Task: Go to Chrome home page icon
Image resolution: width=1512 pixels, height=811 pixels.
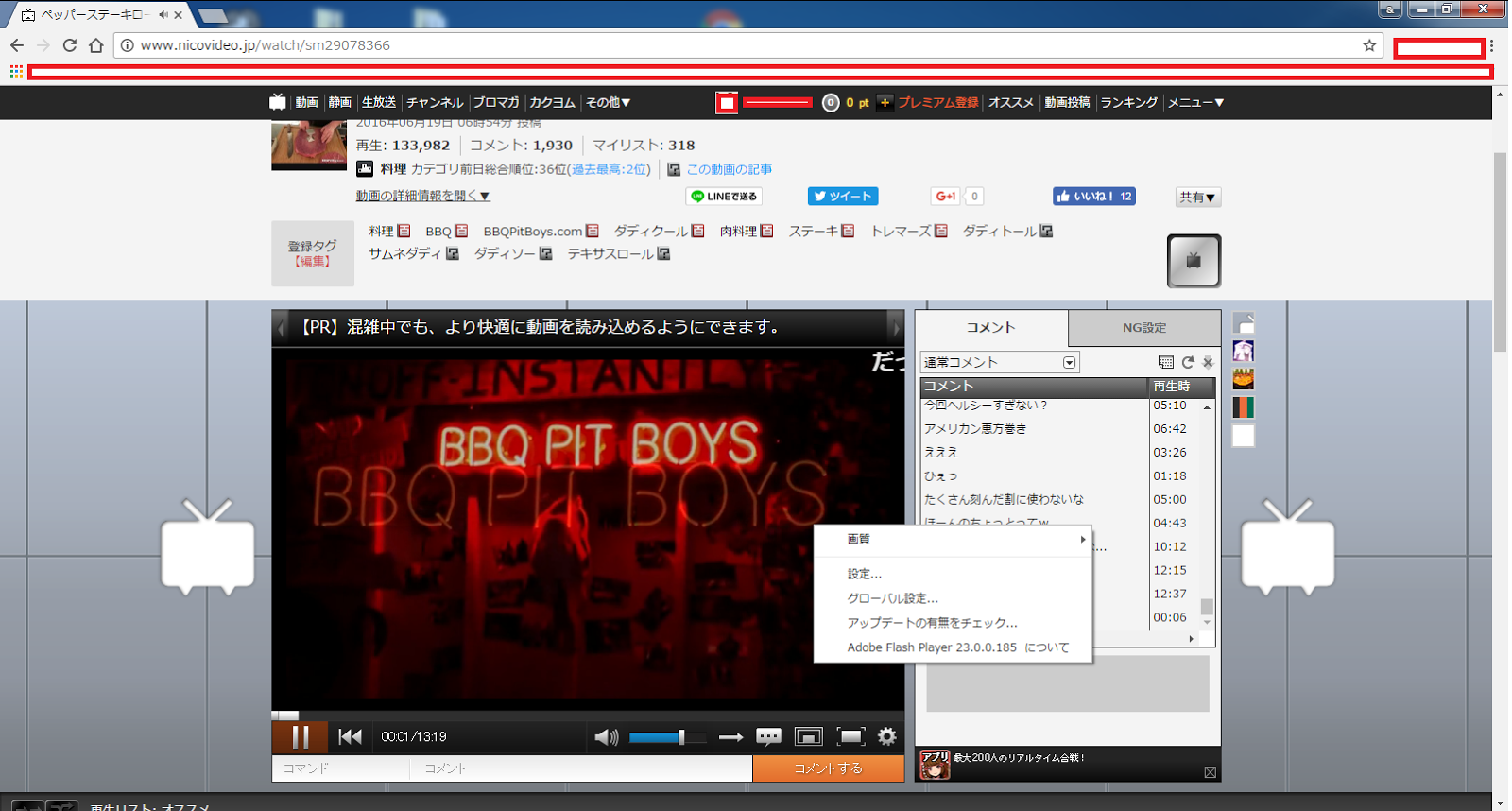Action: click(95, 45)
